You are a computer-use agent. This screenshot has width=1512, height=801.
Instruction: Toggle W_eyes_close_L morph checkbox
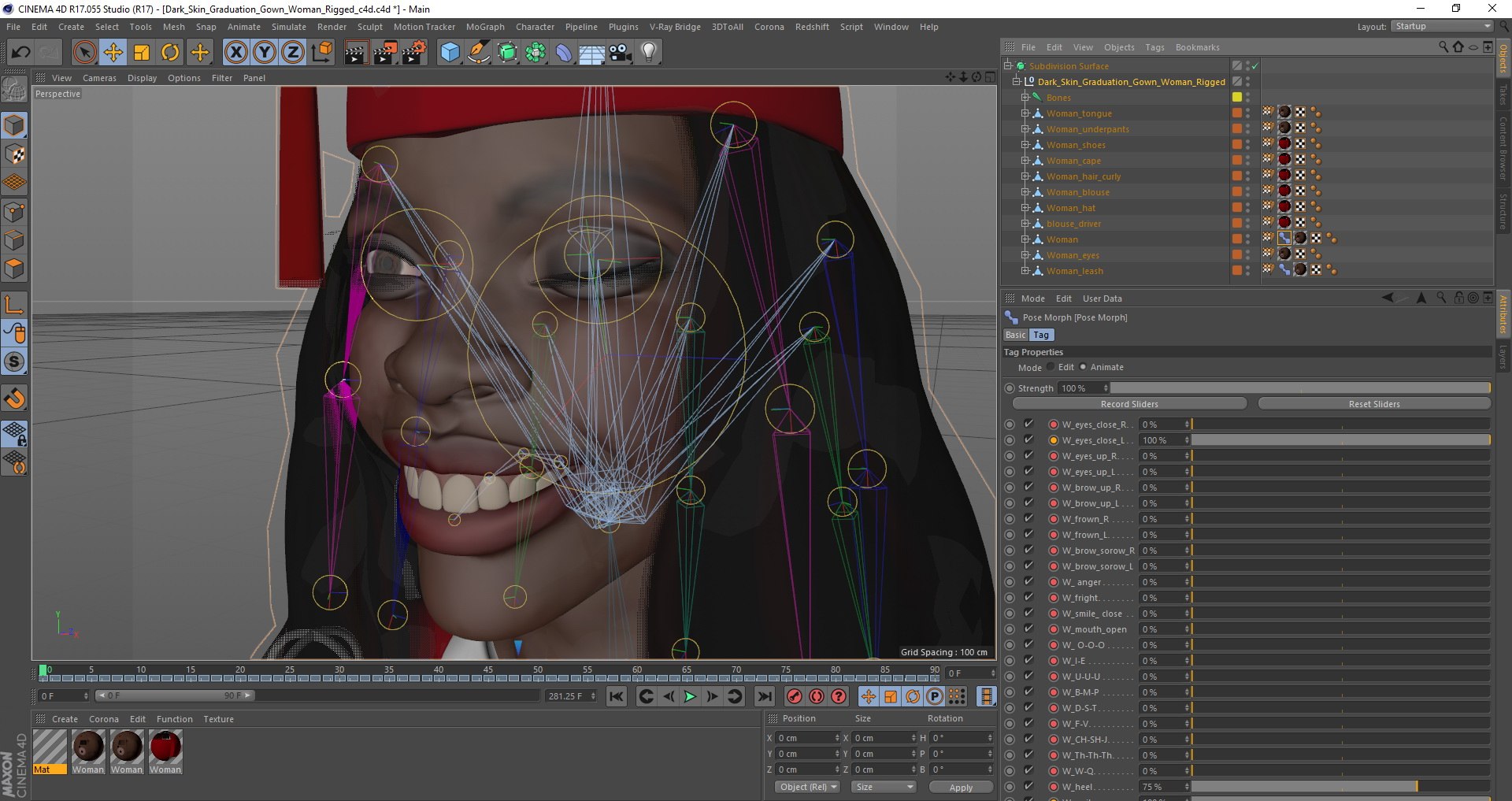(x=1028, y=439)
